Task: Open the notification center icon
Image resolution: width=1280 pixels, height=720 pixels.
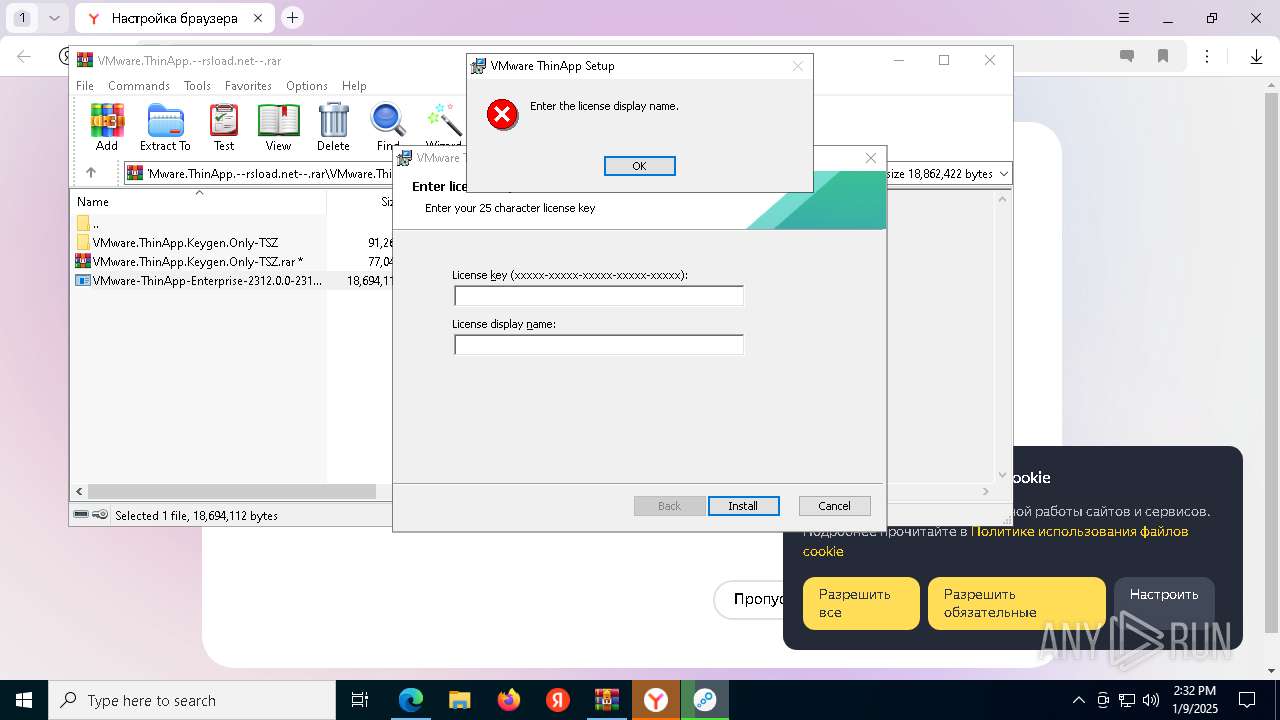Action: [x=1247, y=700]
